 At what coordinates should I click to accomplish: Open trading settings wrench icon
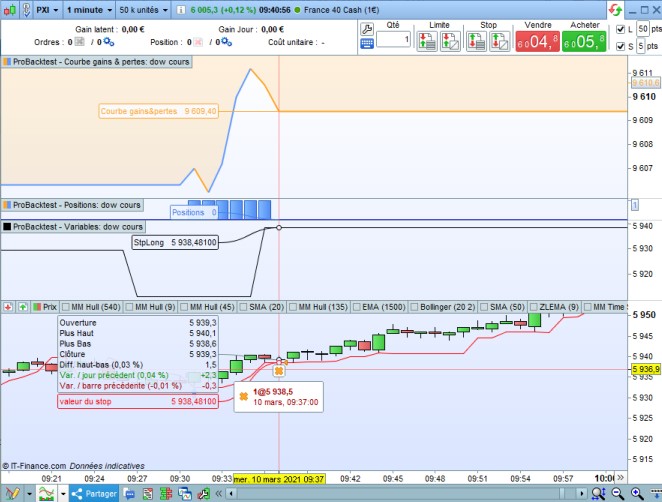(x=367, y=29)
